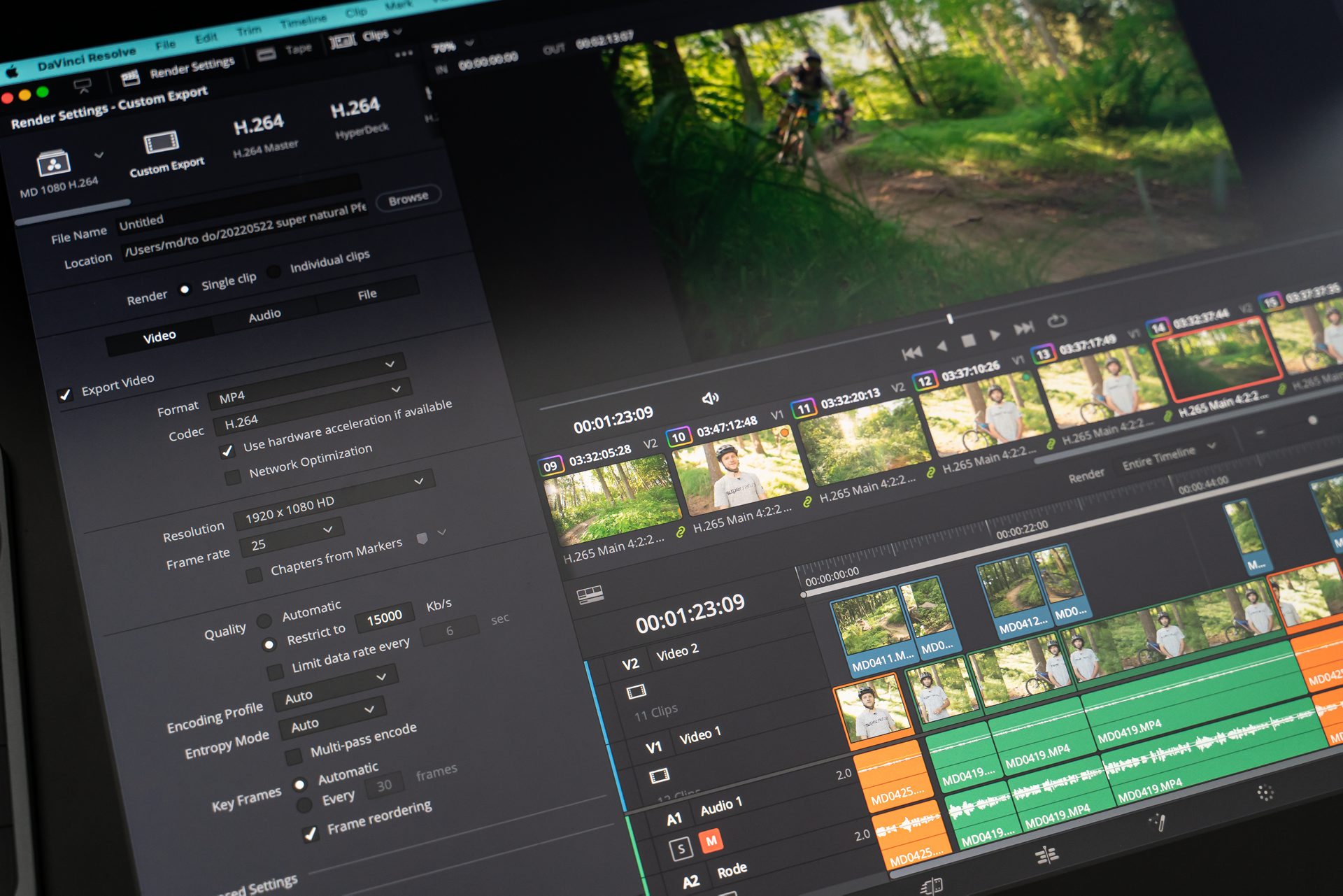Viewport: 1343px width, 896px height.
Task: Open the Format dropdown showing MP4
Action: [306, 380]
